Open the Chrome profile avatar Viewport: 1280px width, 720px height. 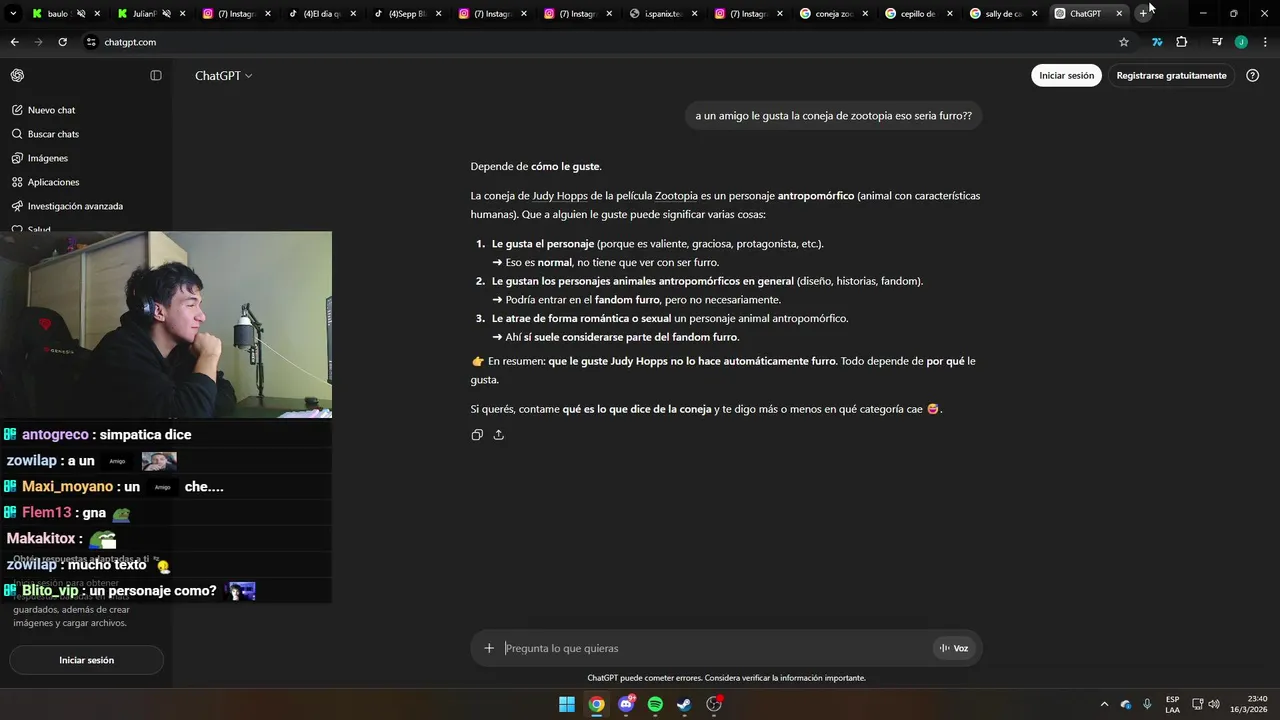click(x=1241, y=42)
